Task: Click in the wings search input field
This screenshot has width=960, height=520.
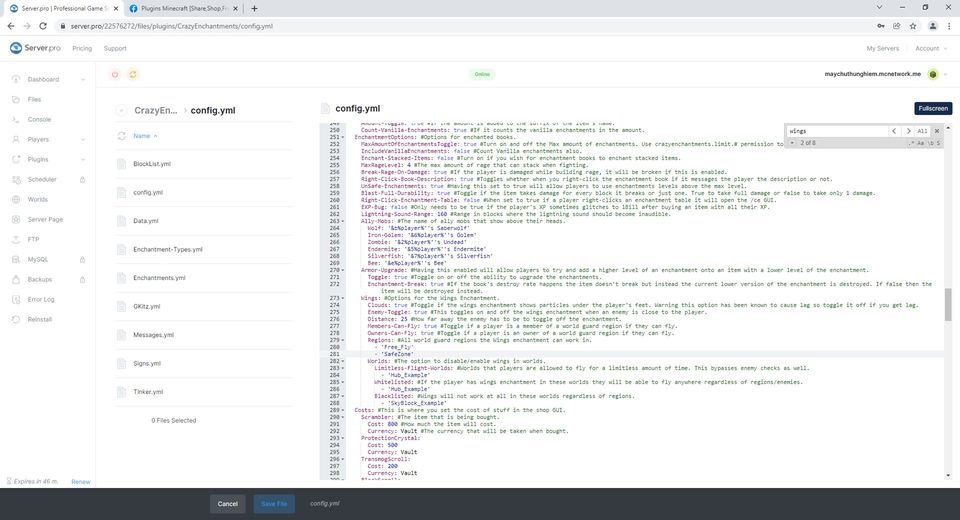Action: pos(835,131)
